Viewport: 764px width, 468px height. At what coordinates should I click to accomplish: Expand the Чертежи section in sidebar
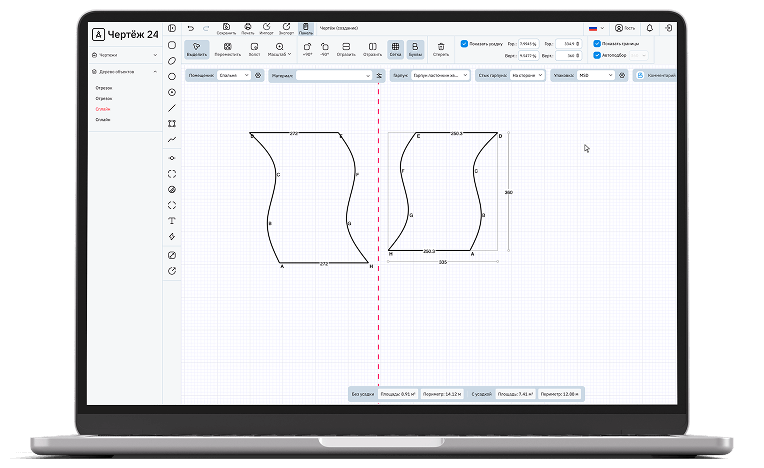coord(125,55)
